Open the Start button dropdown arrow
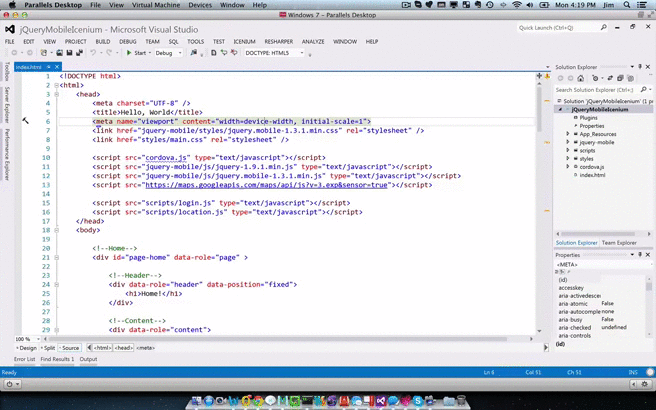The height and width of the screenshot is (410, 656). (150, 53)
